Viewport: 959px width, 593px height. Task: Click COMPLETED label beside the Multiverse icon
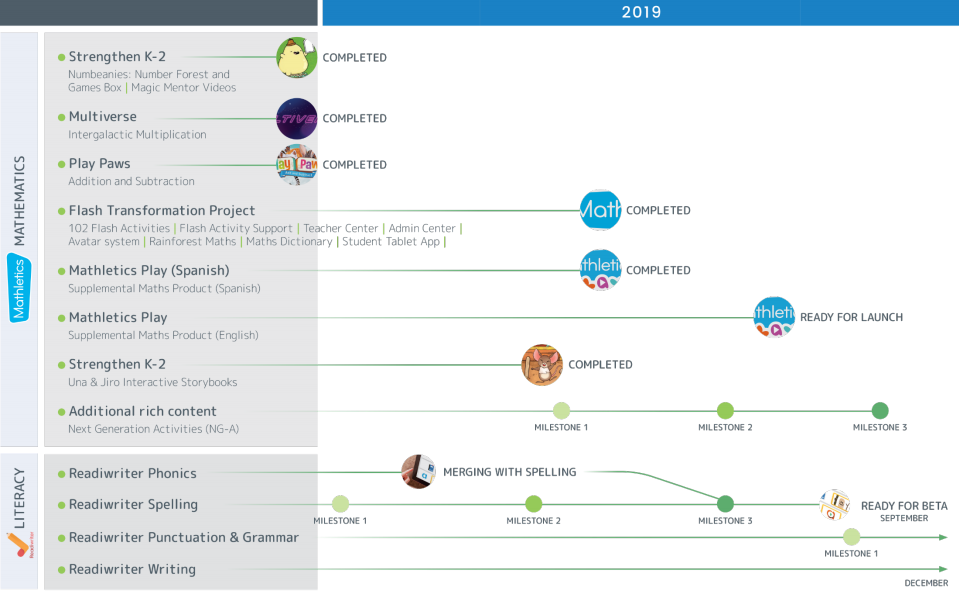pyautogui.click(x=355, y=119)
